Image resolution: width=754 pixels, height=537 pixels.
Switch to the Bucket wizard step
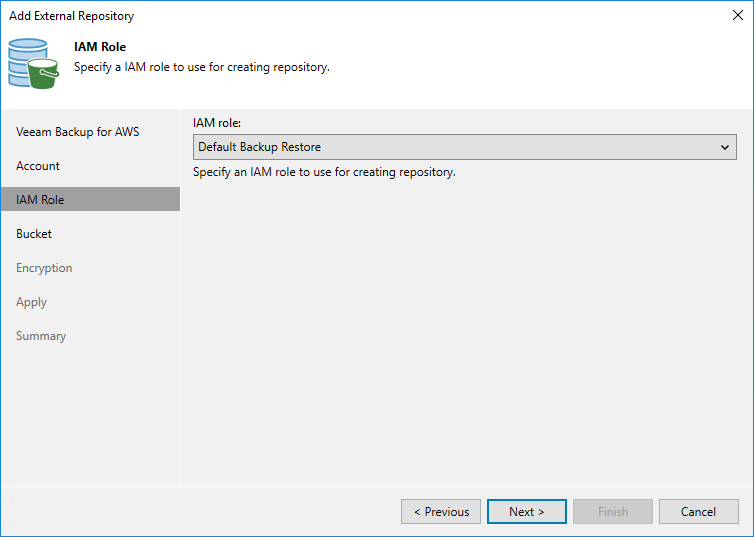[x=34, y=234]
